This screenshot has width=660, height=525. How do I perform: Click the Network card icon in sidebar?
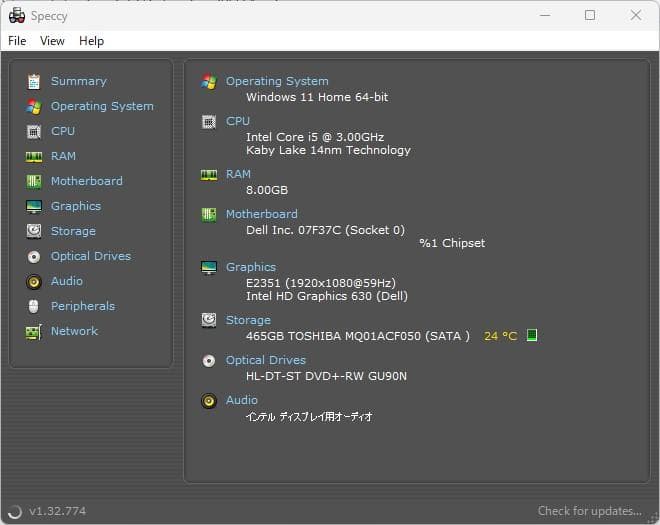[x=34, y=332]
